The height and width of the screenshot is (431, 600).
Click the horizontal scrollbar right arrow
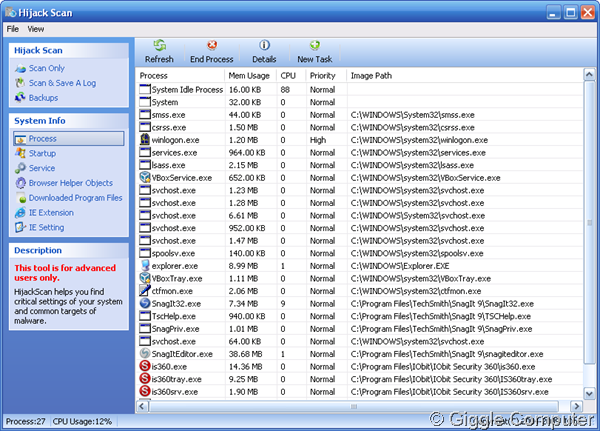click(x=576, y=406)
